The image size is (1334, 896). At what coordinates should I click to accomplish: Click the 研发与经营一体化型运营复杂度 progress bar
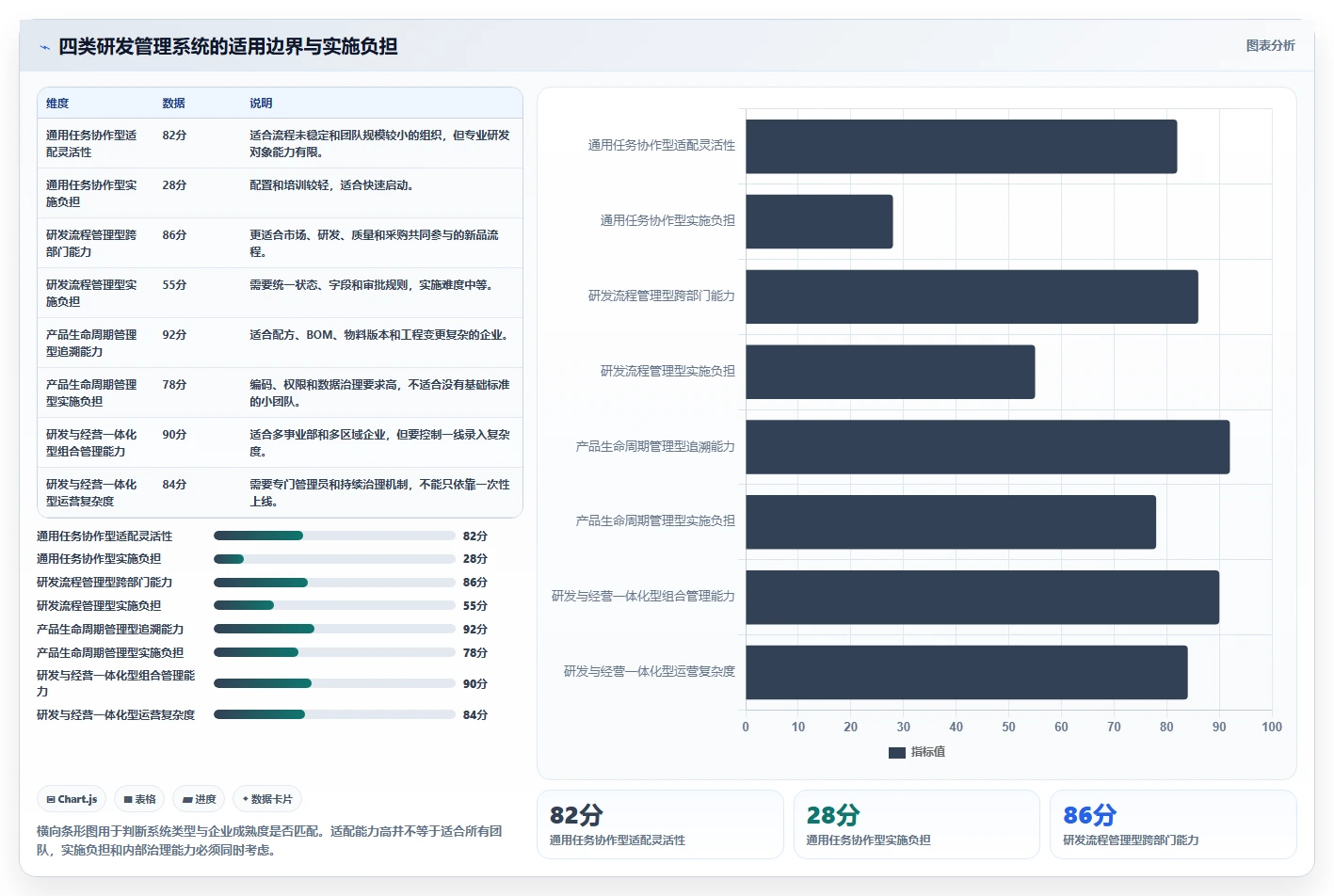point(334,714)
